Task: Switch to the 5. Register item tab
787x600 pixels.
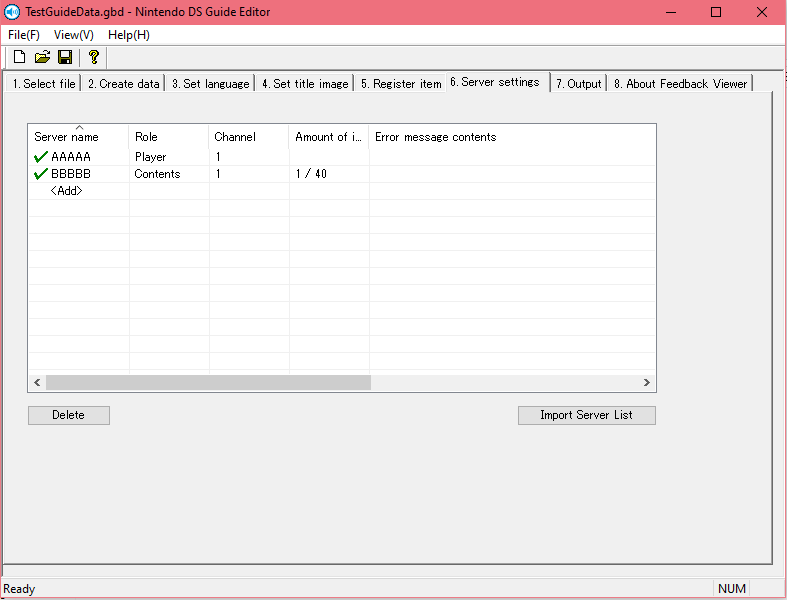Action: pos(401,84)
